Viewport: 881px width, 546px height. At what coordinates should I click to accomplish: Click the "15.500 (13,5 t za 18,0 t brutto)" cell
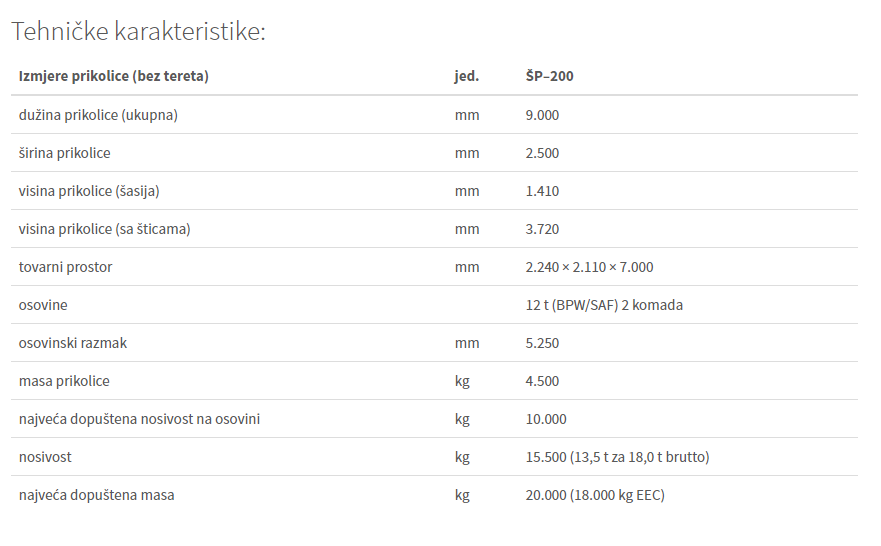[617, 457]
